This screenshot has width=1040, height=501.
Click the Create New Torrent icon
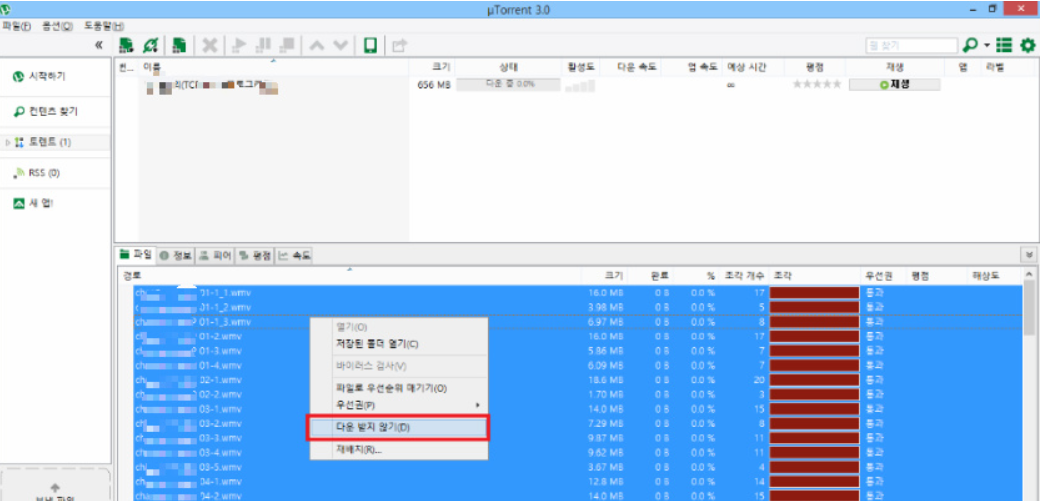(178, 45)
